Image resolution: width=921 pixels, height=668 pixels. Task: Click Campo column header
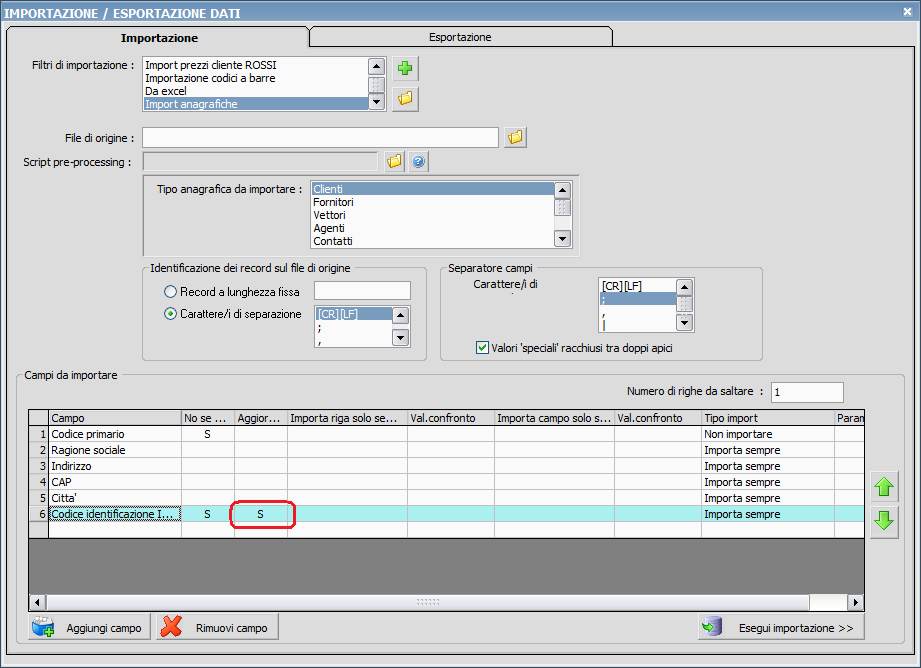click(x=115, y=418)
